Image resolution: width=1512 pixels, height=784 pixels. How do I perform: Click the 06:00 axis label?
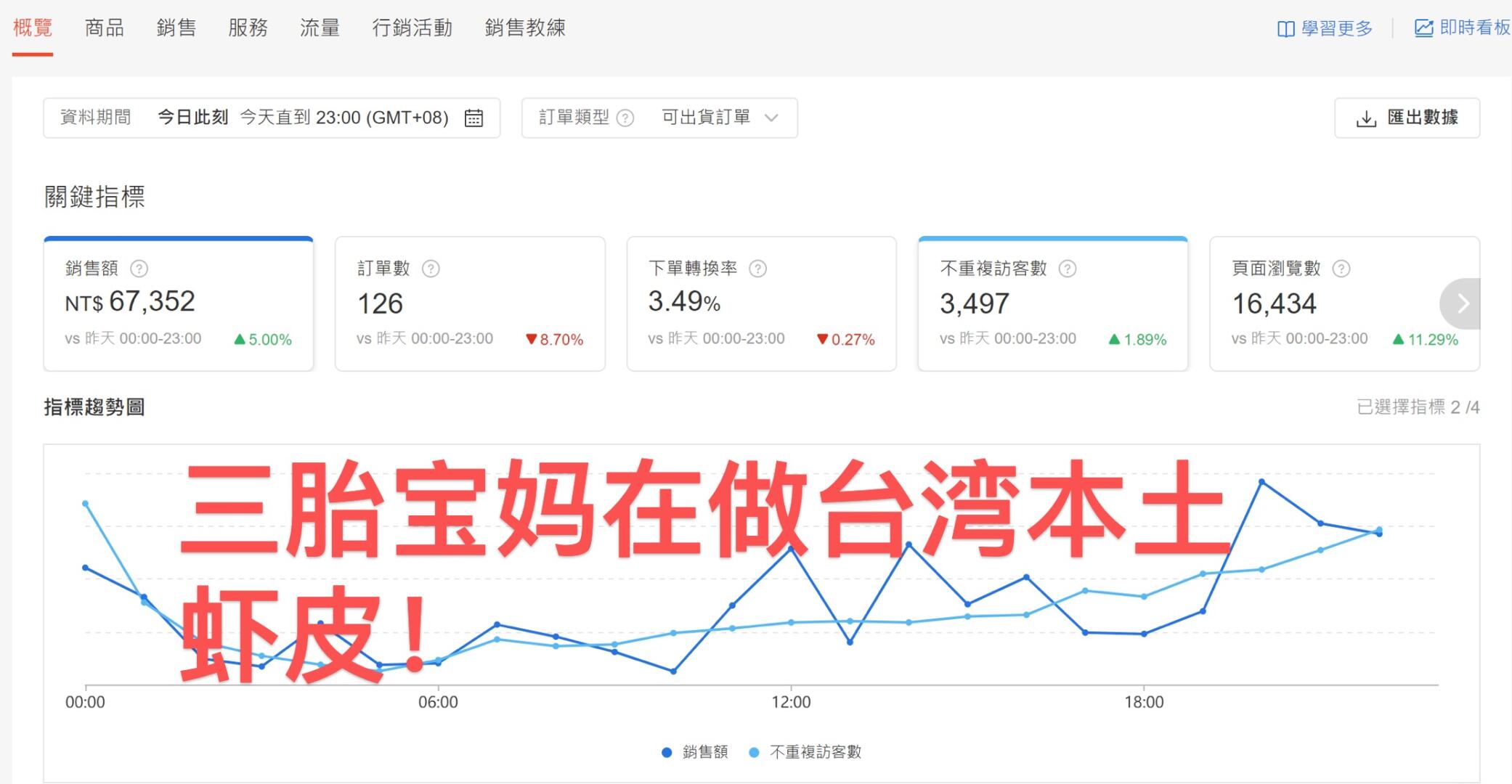(x=438, y=702)
